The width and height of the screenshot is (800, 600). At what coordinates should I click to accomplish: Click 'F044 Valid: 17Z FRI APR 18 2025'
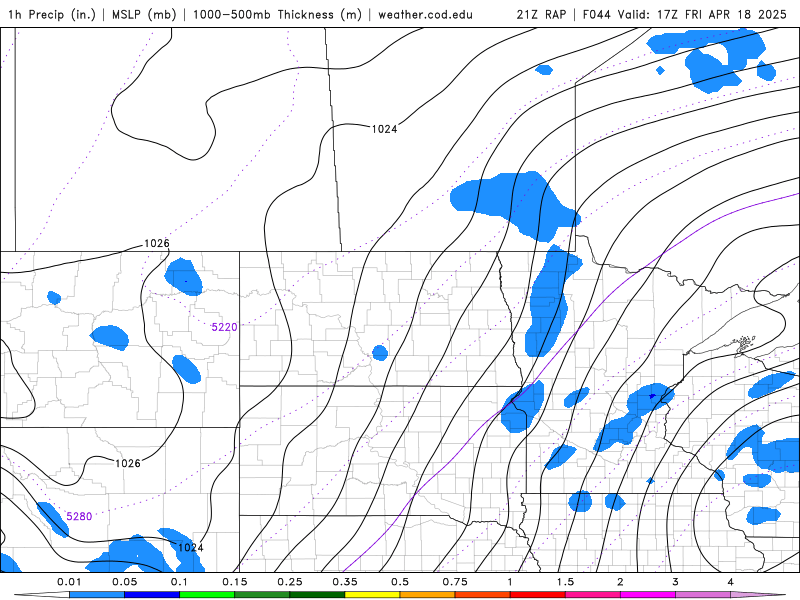685,14
